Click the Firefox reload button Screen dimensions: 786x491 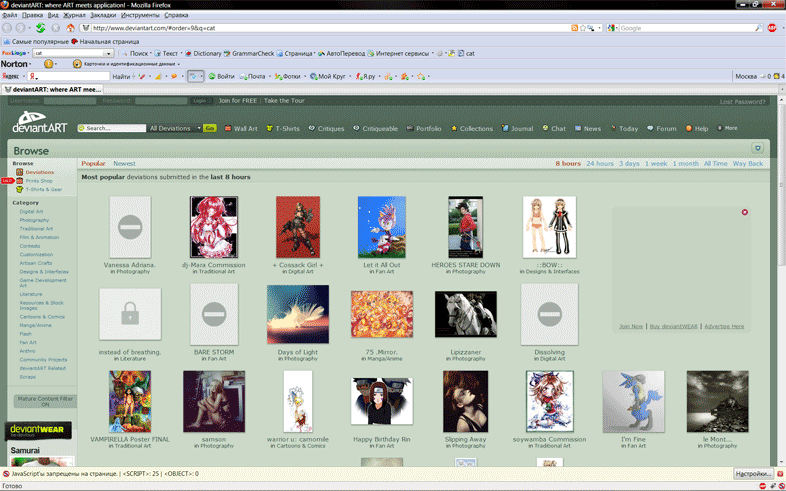click(40, 28)
